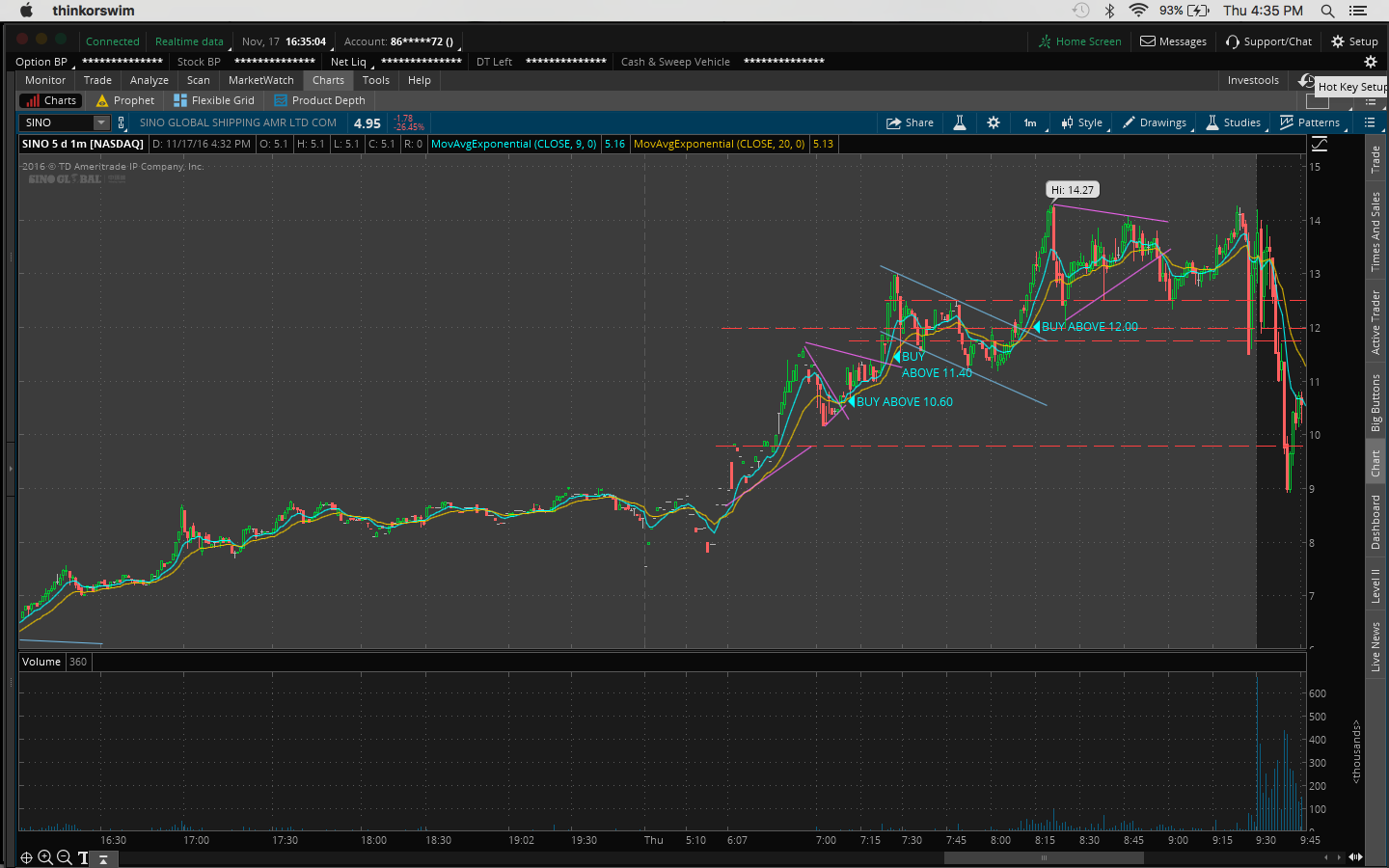
Task: Open the Level II side tab
Action: (1375, 585)
